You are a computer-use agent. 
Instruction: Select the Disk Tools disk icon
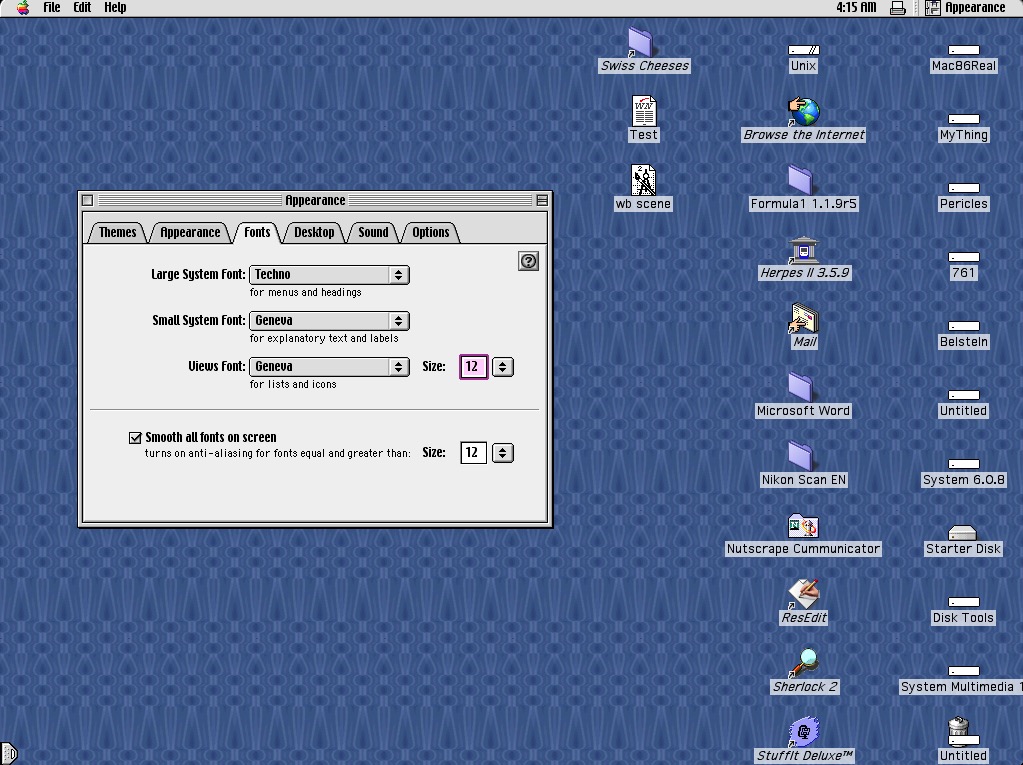[964, 602]
